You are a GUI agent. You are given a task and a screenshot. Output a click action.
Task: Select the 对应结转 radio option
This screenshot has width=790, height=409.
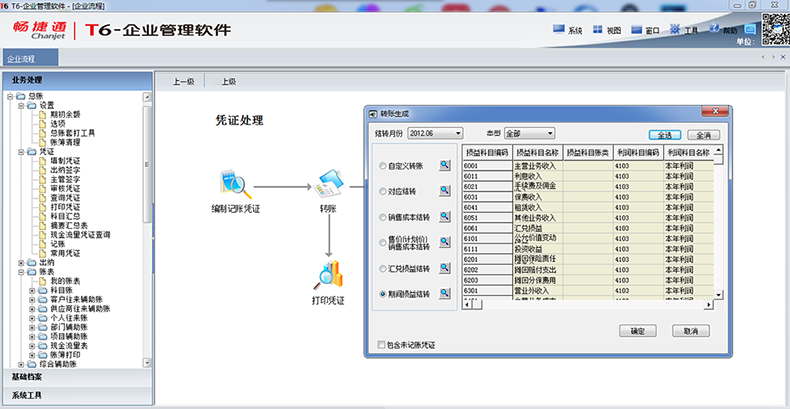click(383, 191)
